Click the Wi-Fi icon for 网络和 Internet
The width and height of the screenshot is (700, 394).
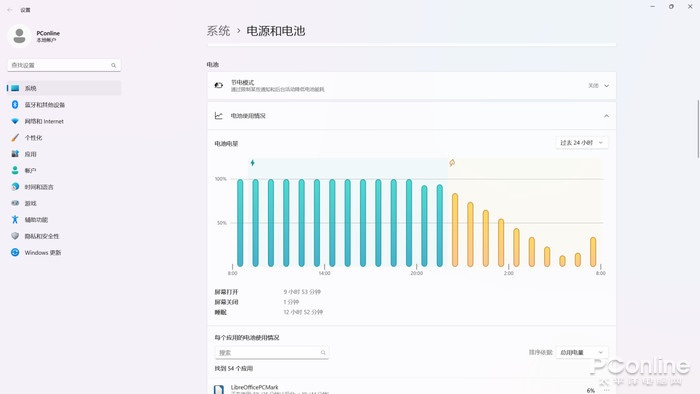click(x=15, y=121)
